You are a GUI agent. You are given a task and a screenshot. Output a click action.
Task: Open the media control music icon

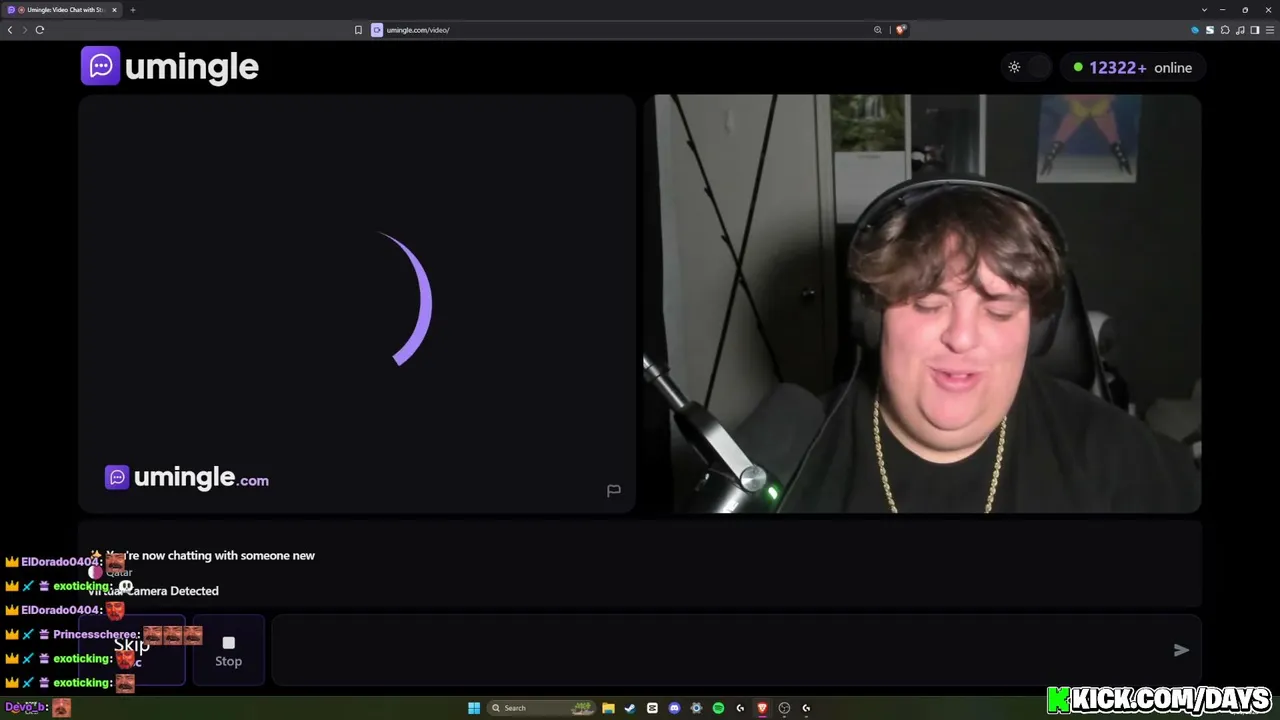coord(1240,30)
